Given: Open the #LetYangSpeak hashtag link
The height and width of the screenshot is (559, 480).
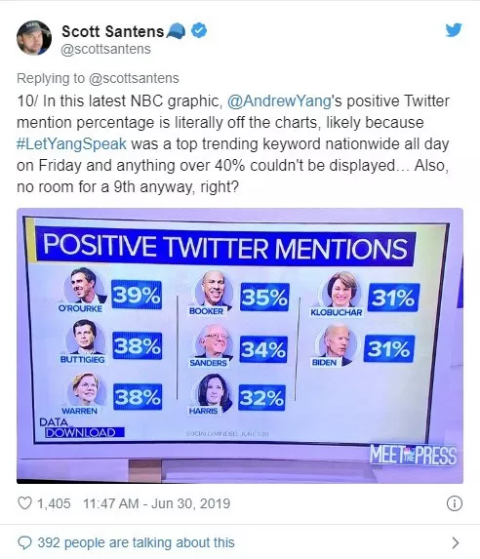Looking at the screenshot, I should tap(71, 144).
